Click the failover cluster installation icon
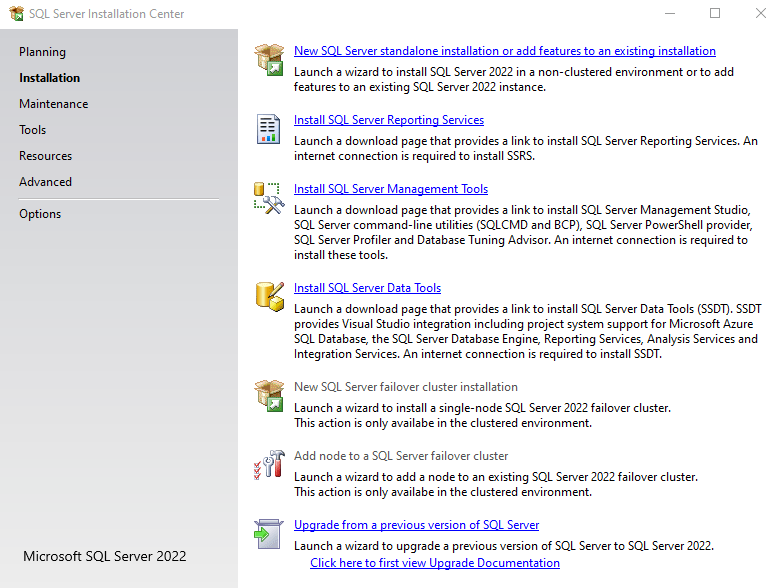Viewport: 782px width, 588px height. (x=269, y=395)
